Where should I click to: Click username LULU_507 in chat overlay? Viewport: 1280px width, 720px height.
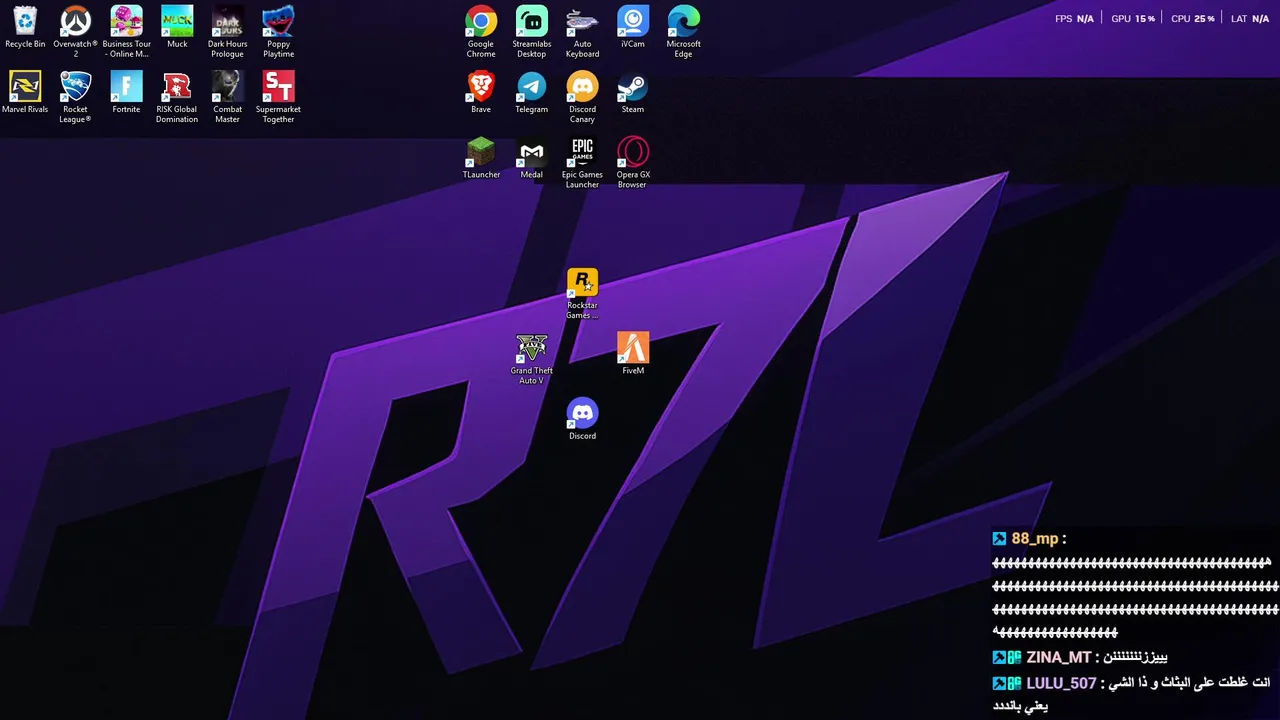[1061, 683]
